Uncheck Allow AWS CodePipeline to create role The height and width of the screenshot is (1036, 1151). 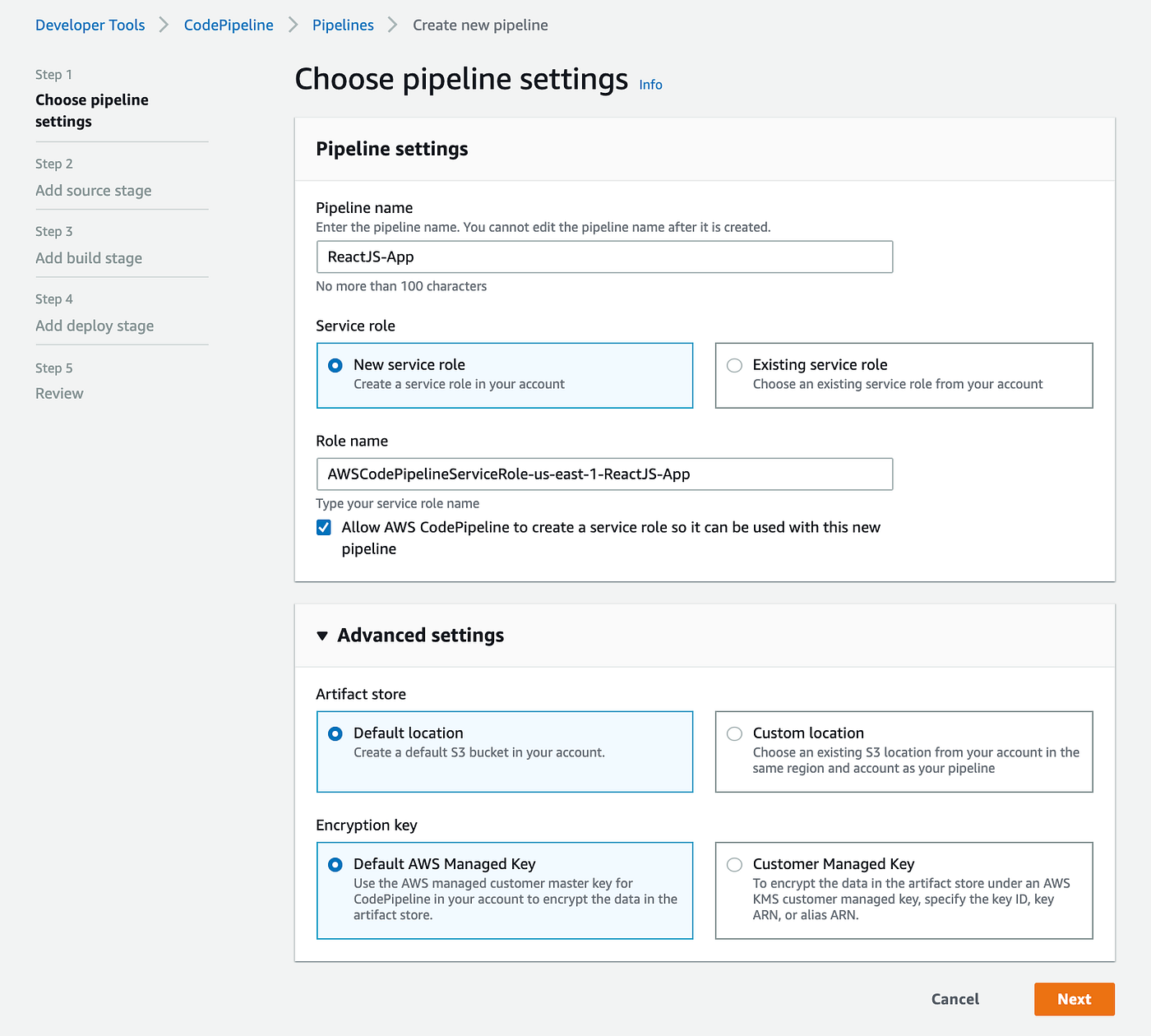click(324, 528)
